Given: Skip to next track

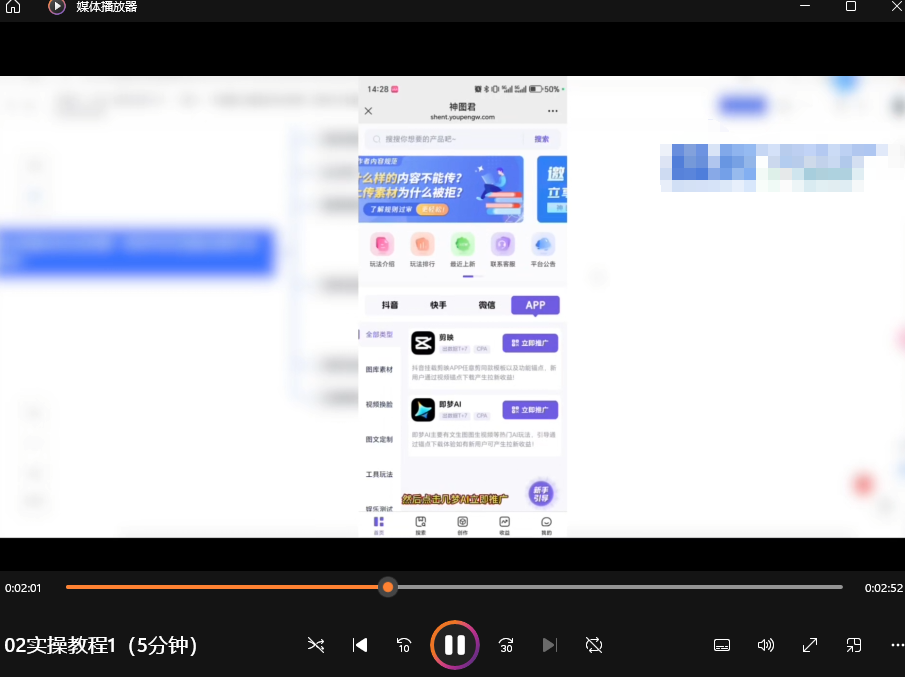Looking at the screenshot, I should click(550, 645).
